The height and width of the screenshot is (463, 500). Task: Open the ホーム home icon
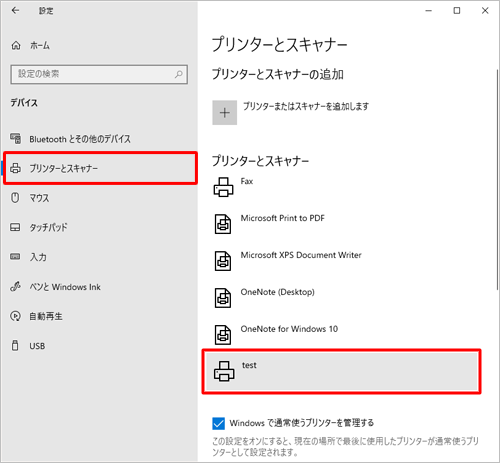(x=16, y=45)
